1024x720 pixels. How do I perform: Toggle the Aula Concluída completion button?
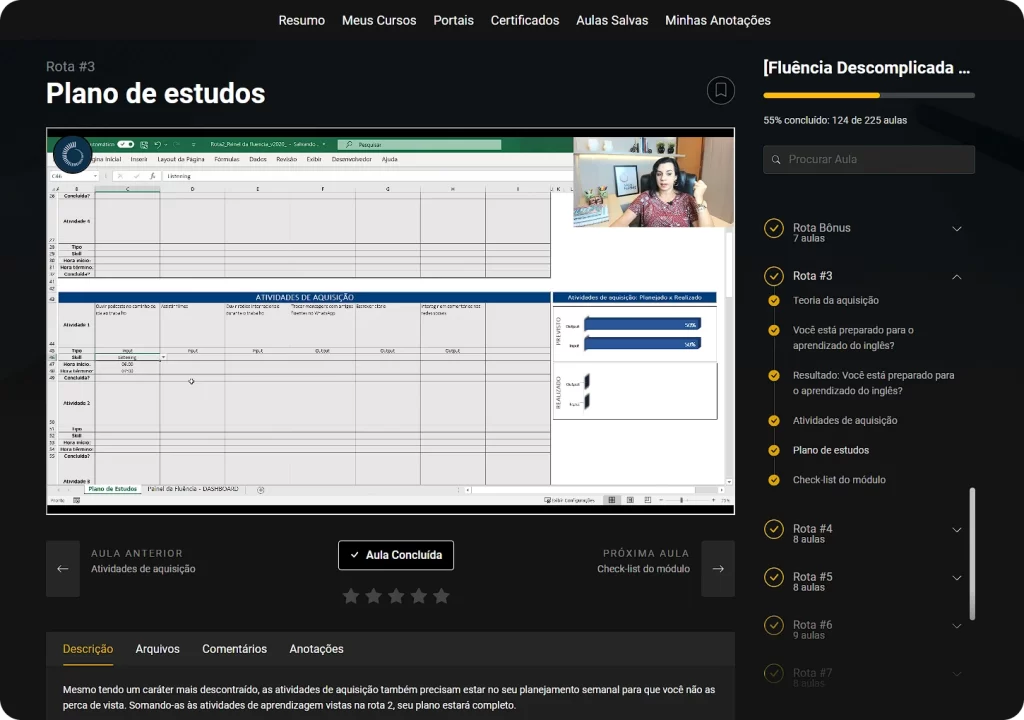(x=396, y=555)
